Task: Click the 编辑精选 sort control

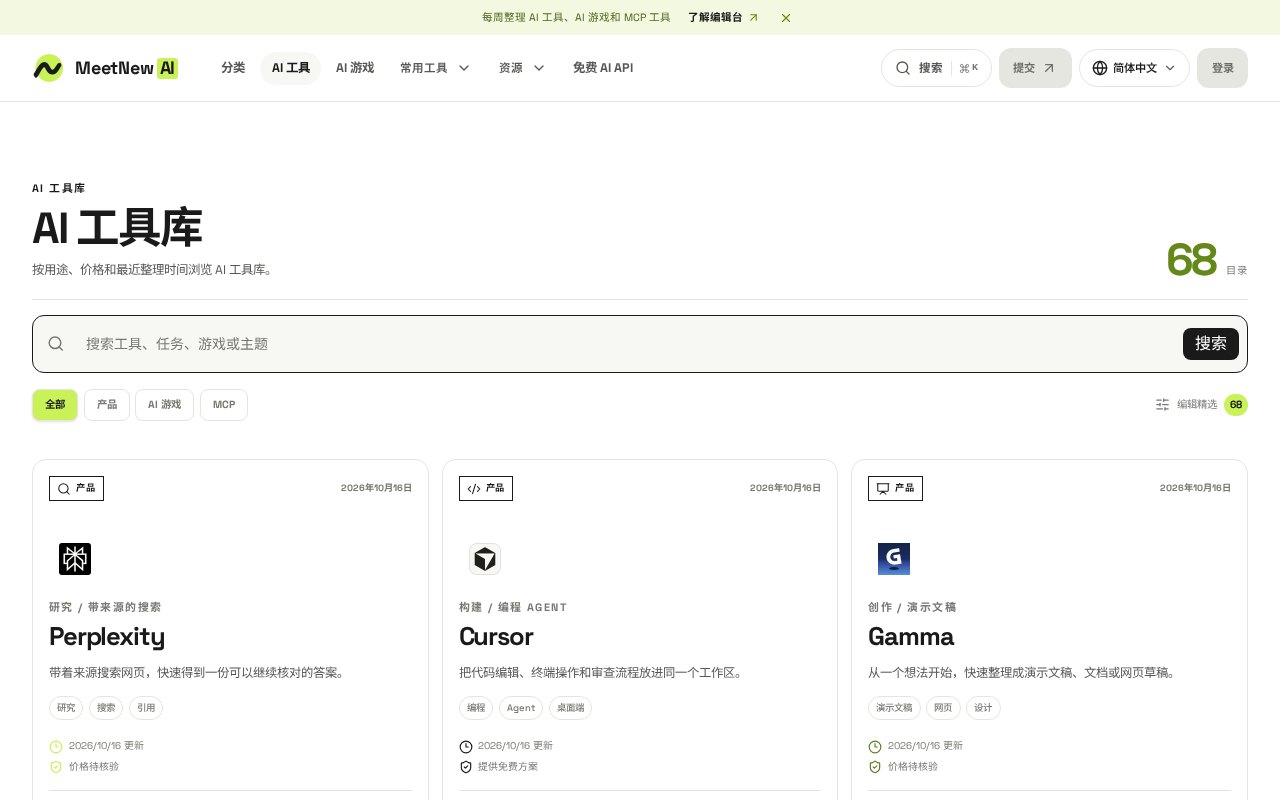Action: coord(1201,405)
